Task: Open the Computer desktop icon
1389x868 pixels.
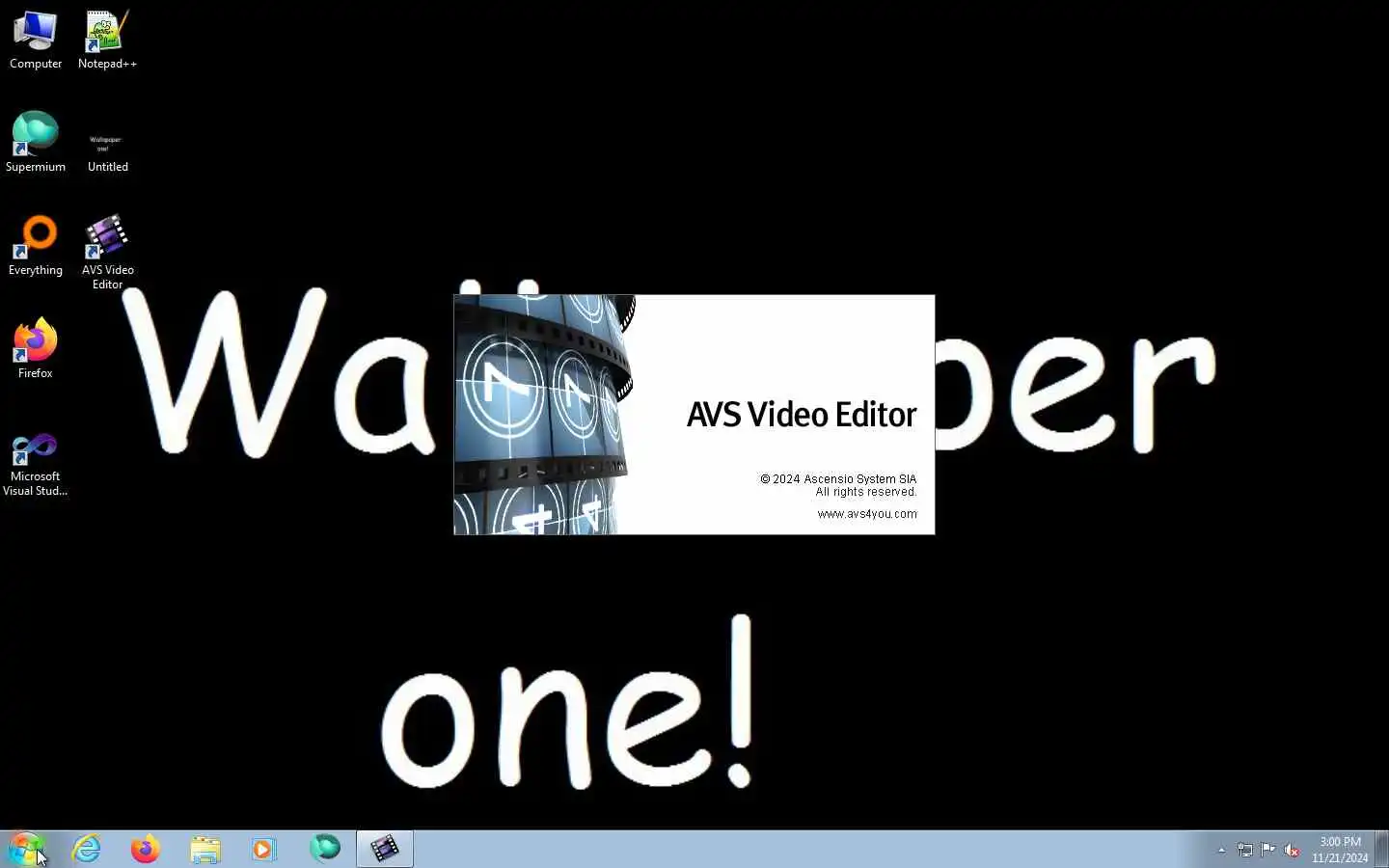Action: (x=36, y=40)
